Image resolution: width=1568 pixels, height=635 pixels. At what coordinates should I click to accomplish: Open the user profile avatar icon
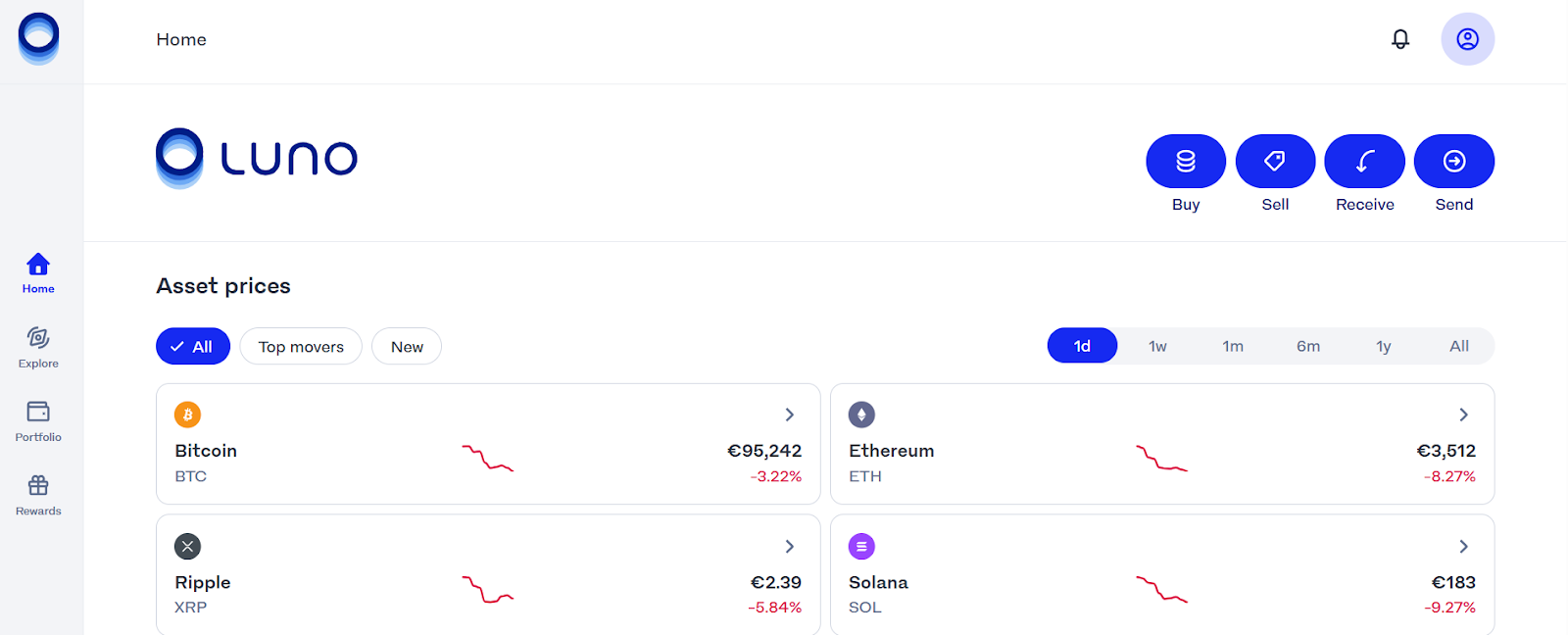click(x=1467, y=39)
